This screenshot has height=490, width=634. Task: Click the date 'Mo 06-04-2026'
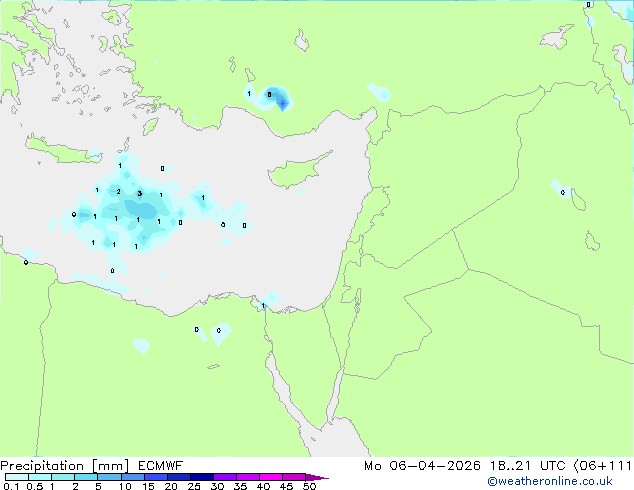coord(422,466)
